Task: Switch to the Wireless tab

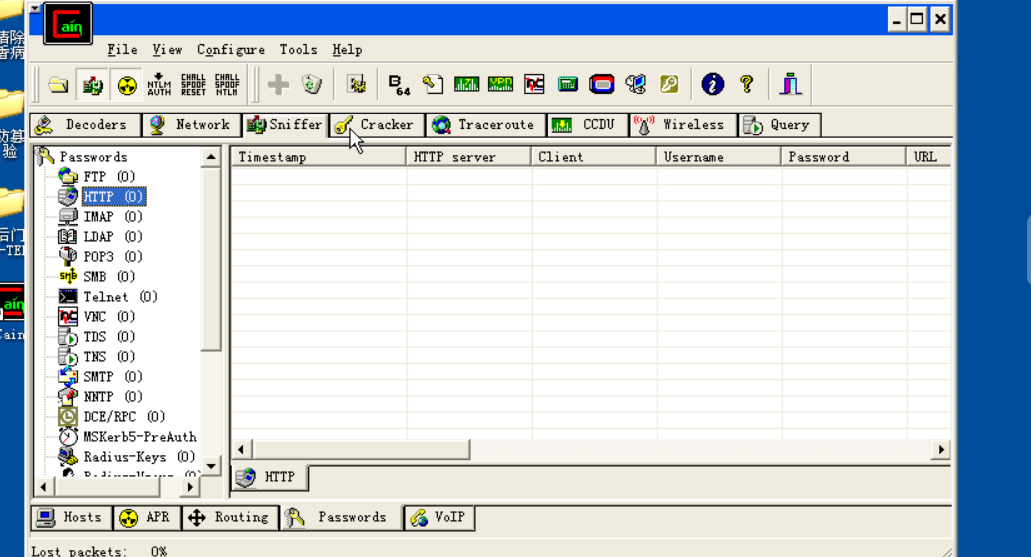Action: coord(683,125)
